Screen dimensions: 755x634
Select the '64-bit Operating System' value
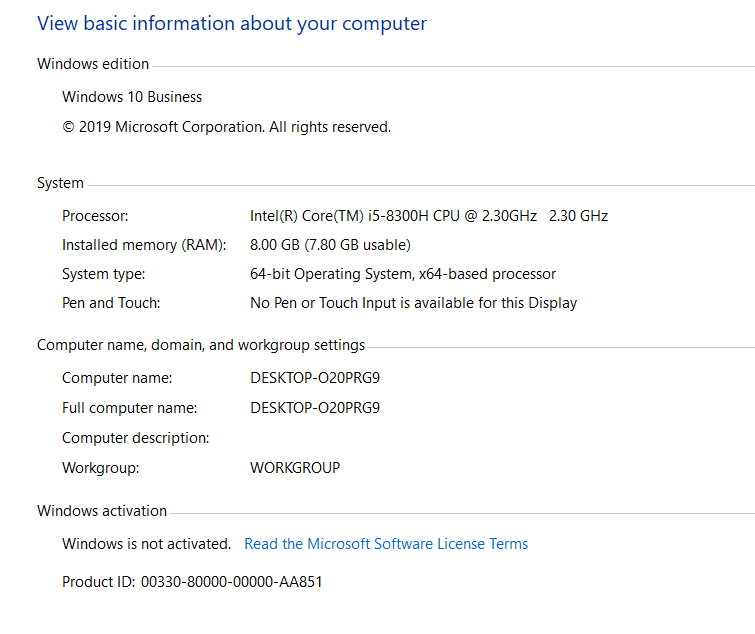[403, 274]
